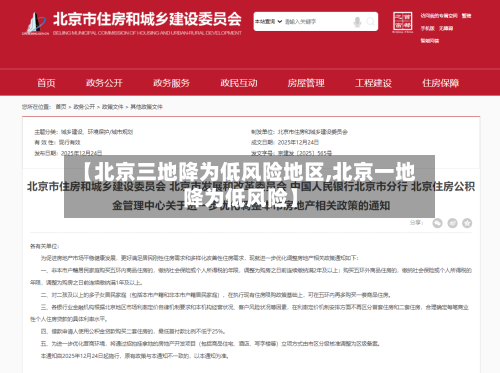This screenshot has width=500, height=373.
Task: Share via the QQ Zone star icon
Action: point(467,223)
